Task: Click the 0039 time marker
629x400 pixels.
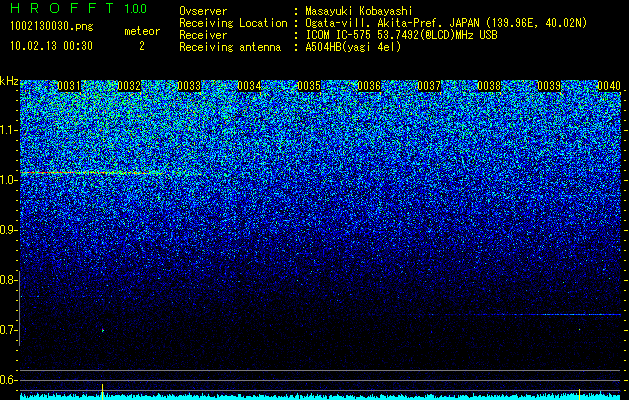Action: (549, 86)
